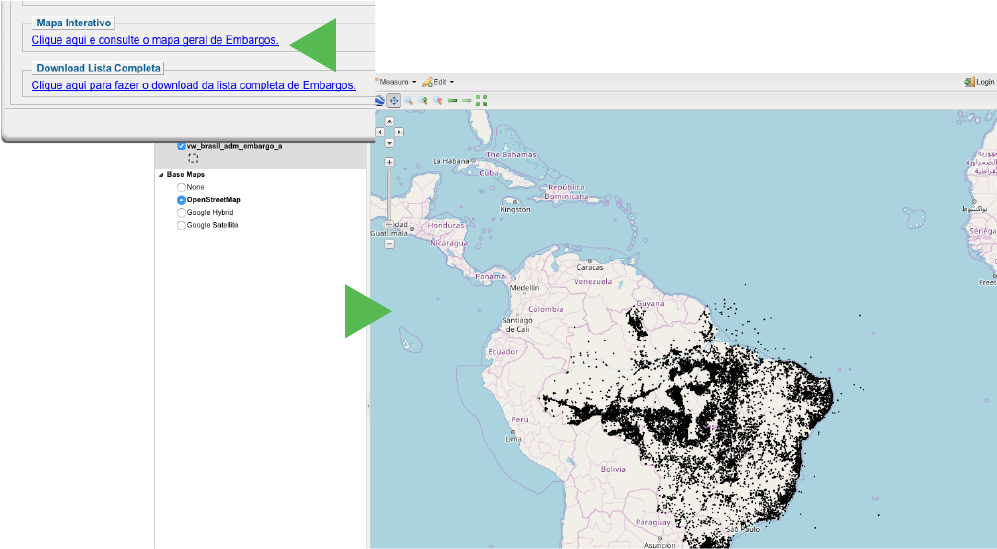Select None base map option

pos(181,187)
